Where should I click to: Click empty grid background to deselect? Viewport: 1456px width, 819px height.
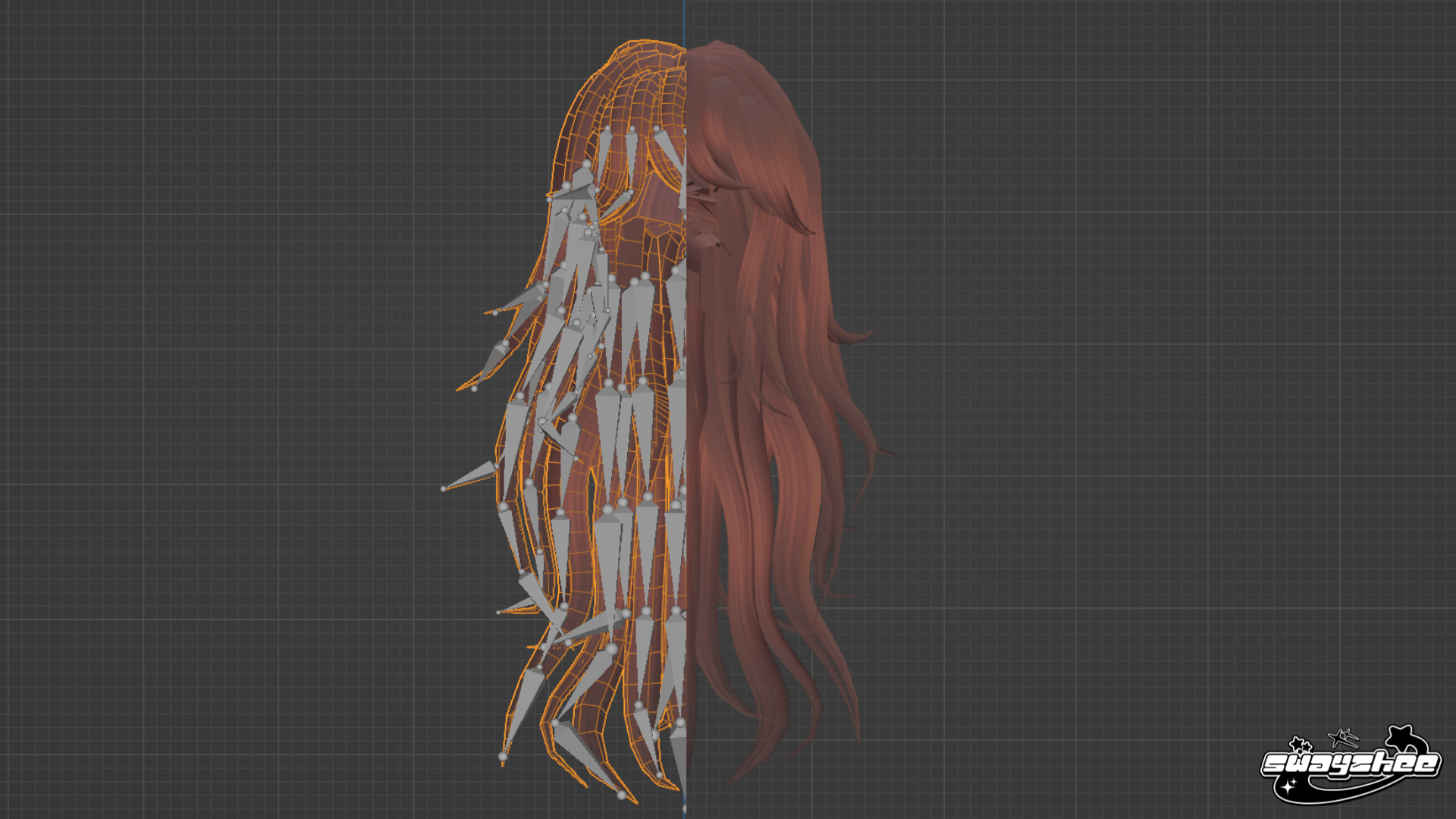click(x=227, y=379)
